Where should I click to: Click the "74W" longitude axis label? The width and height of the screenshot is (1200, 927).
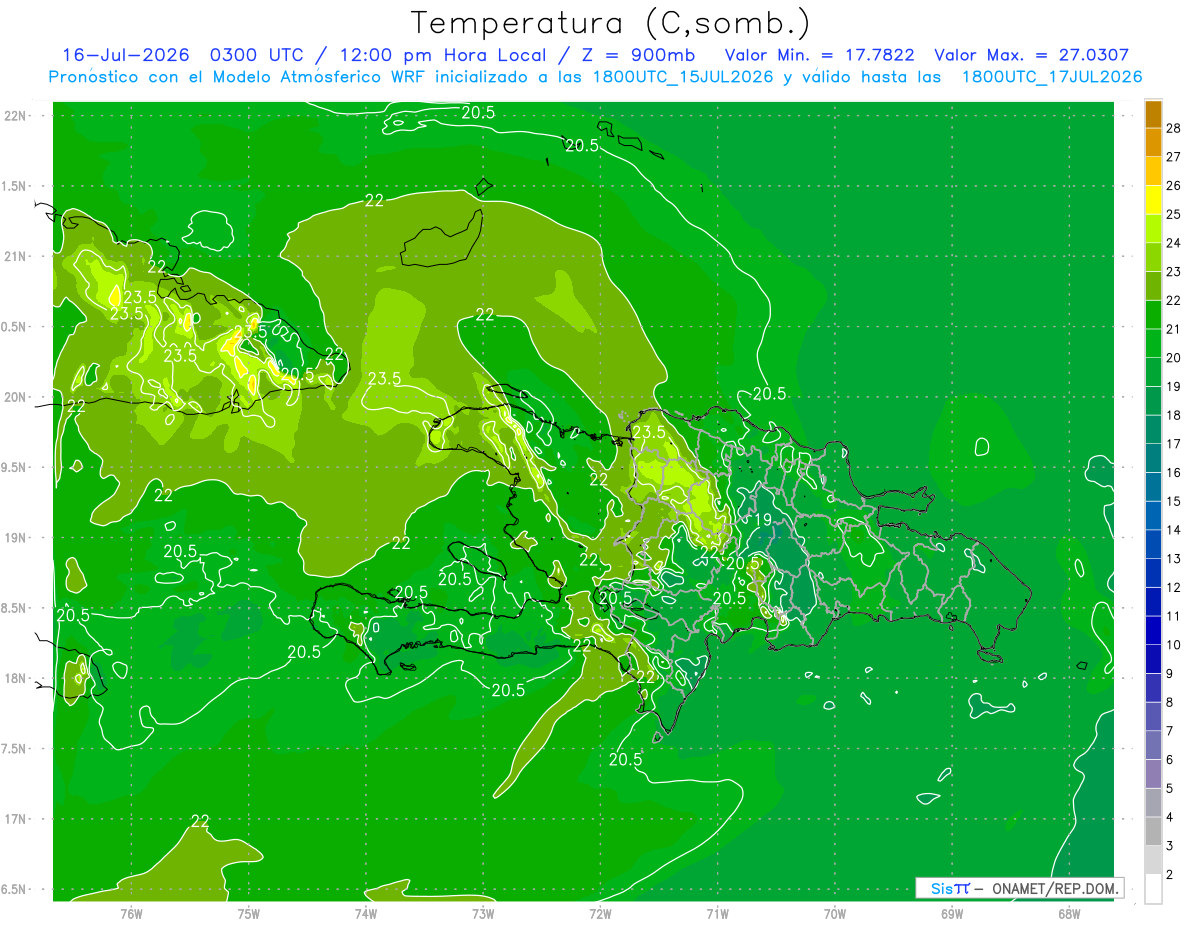366,913
